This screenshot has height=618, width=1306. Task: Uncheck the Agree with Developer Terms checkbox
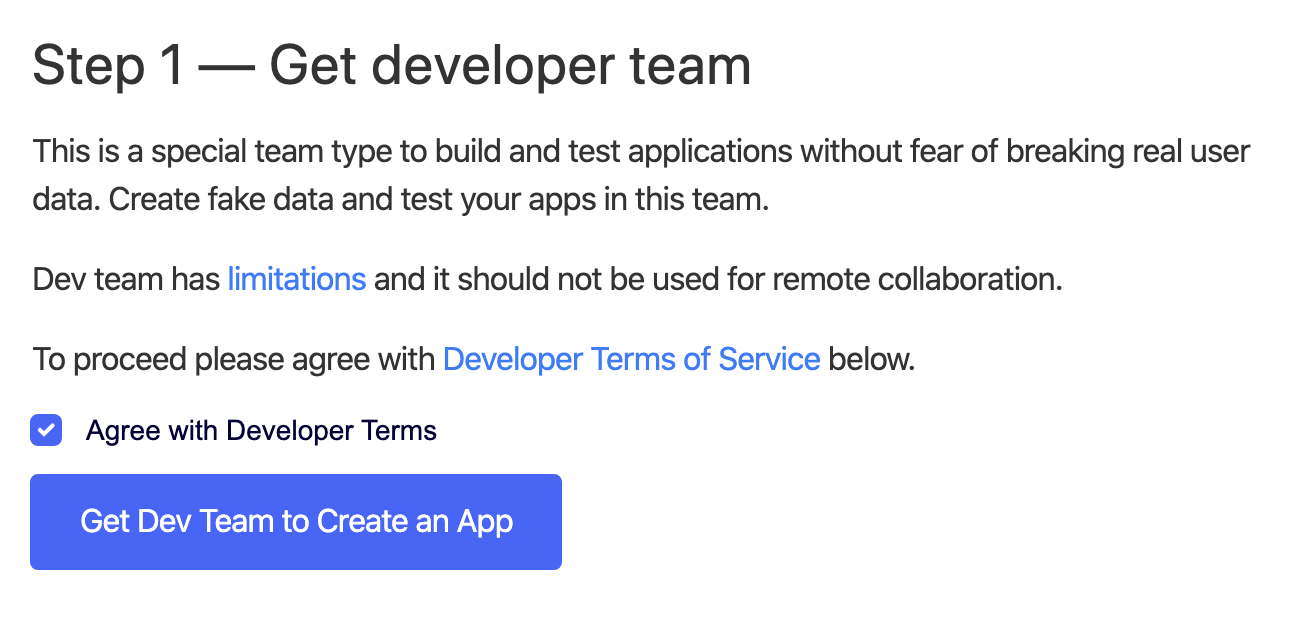click(x=46, y=431)
